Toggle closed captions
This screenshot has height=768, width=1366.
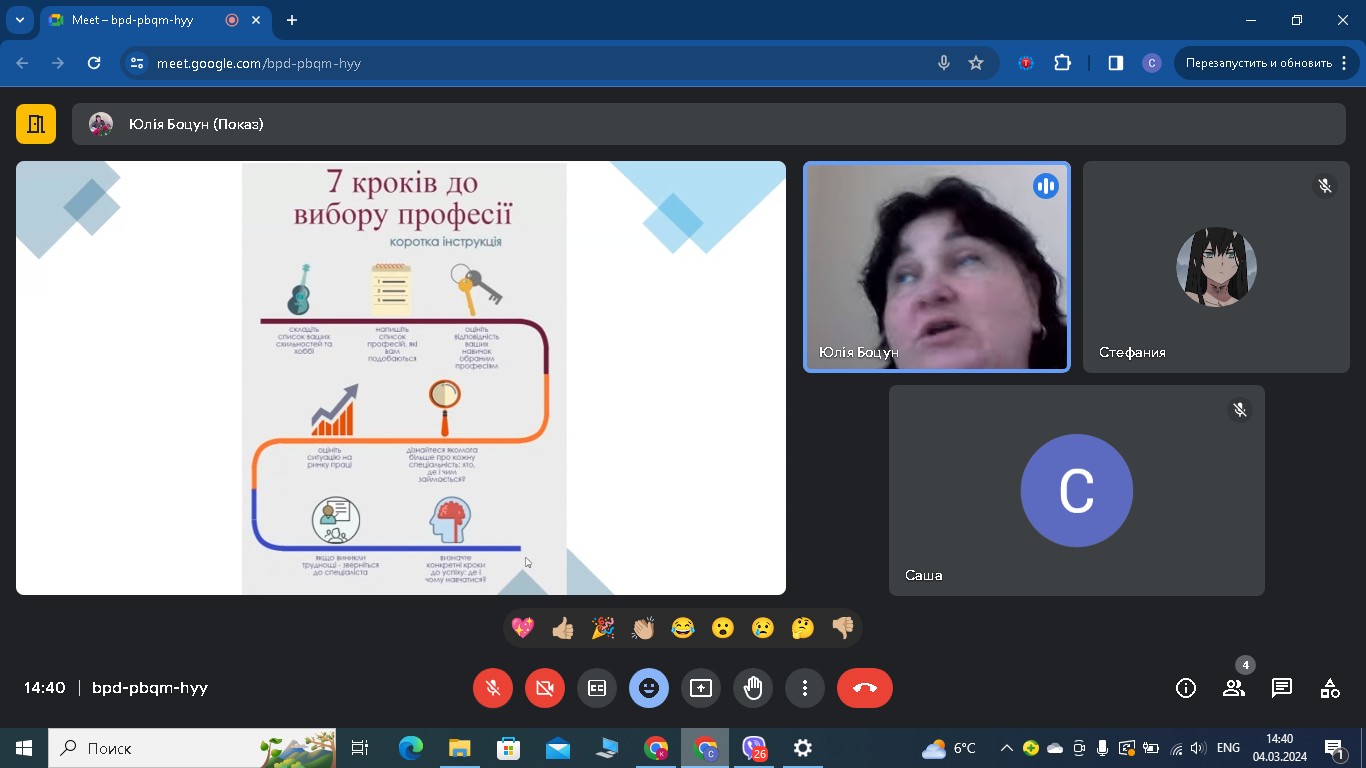coord(597,688)
